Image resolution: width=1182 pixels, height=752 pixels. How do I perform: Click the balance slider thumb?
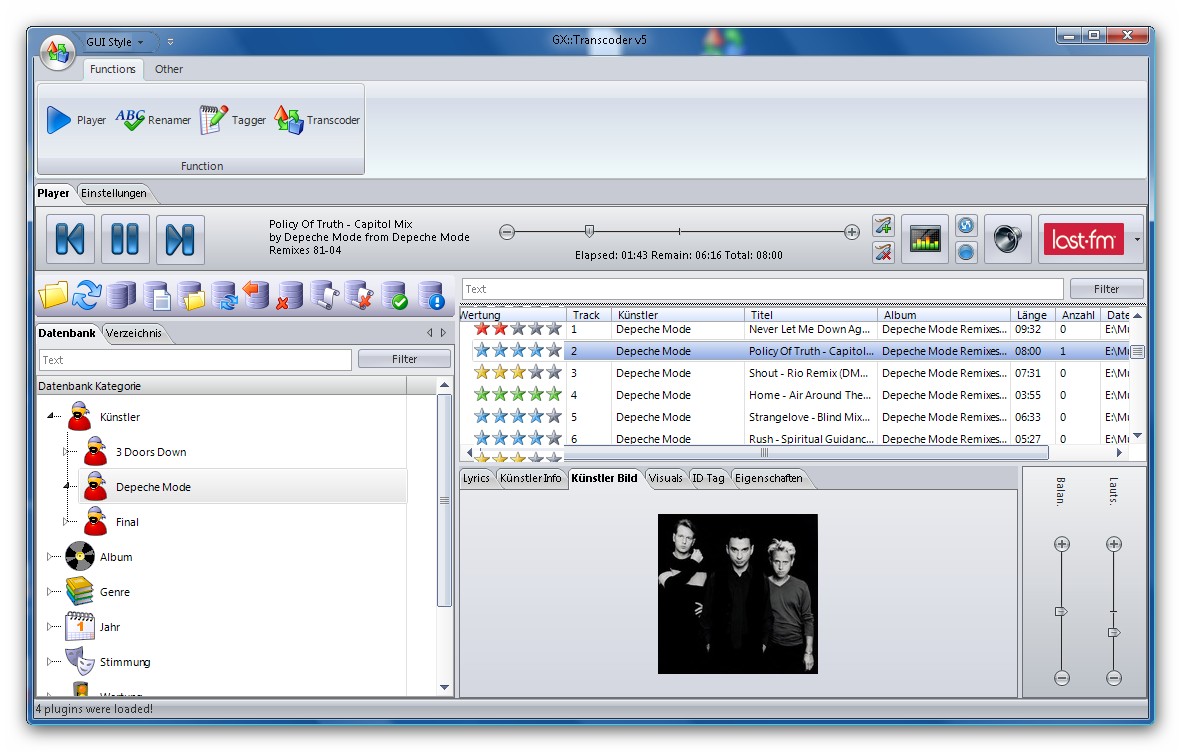coord(1061,611)
